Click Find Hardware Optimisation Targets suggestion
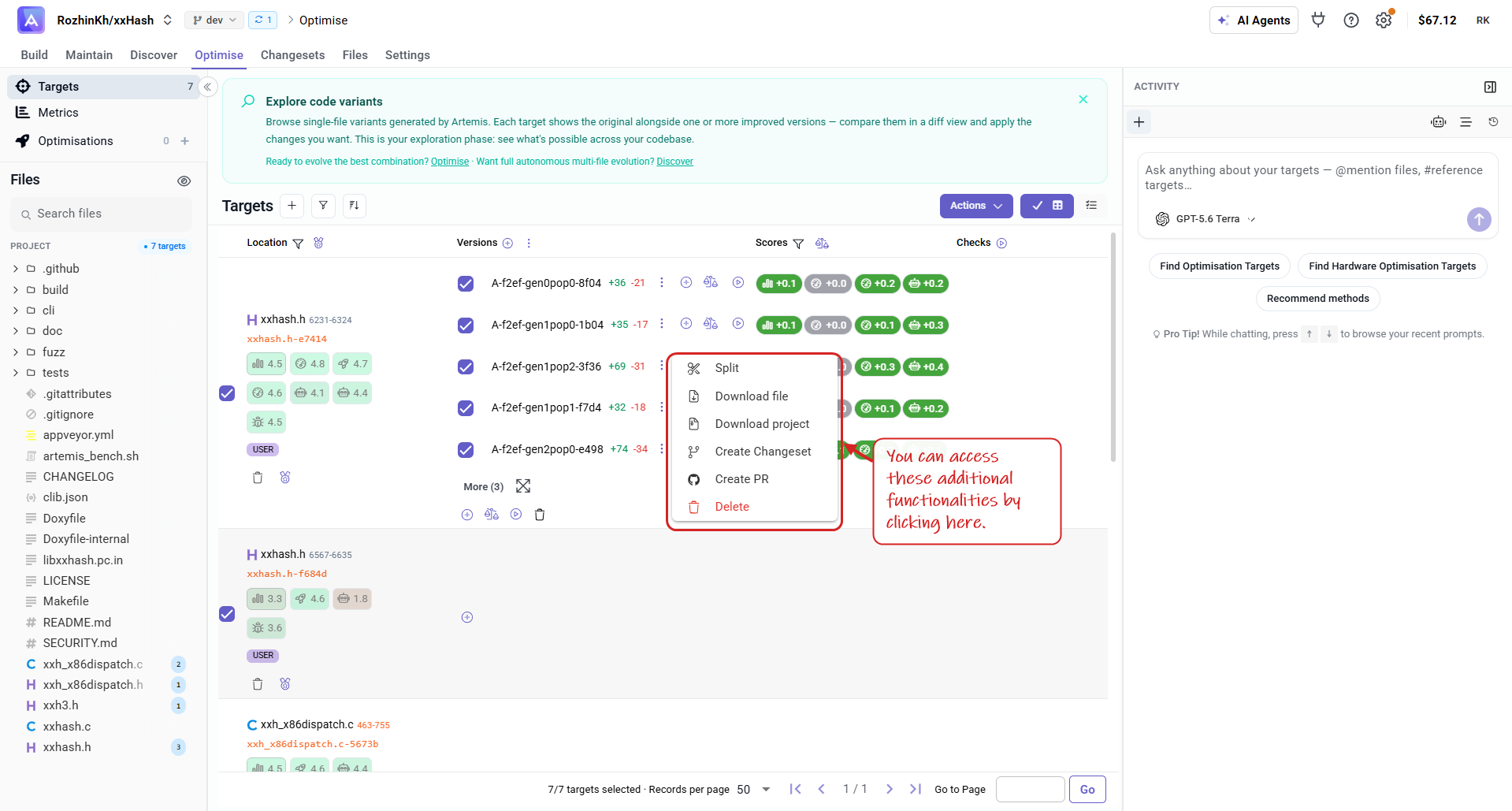The width and height of the screenshot is (1512, 811). pos(1392,266)
